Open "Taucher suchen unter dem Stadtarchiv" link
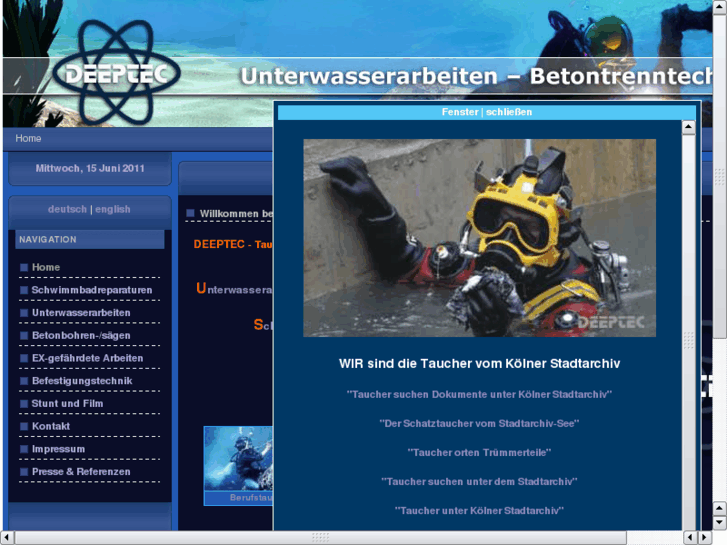This screenshot has width=727, height=545. [x=479, y=481]
